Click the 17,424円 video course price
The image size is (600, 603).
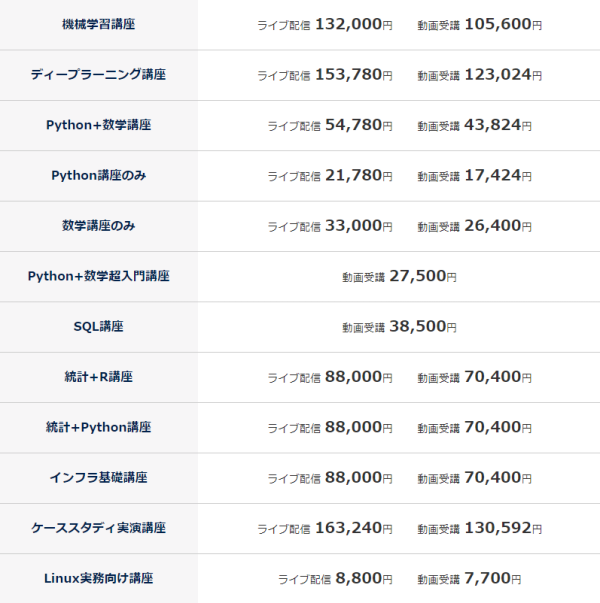coord(498,175)
